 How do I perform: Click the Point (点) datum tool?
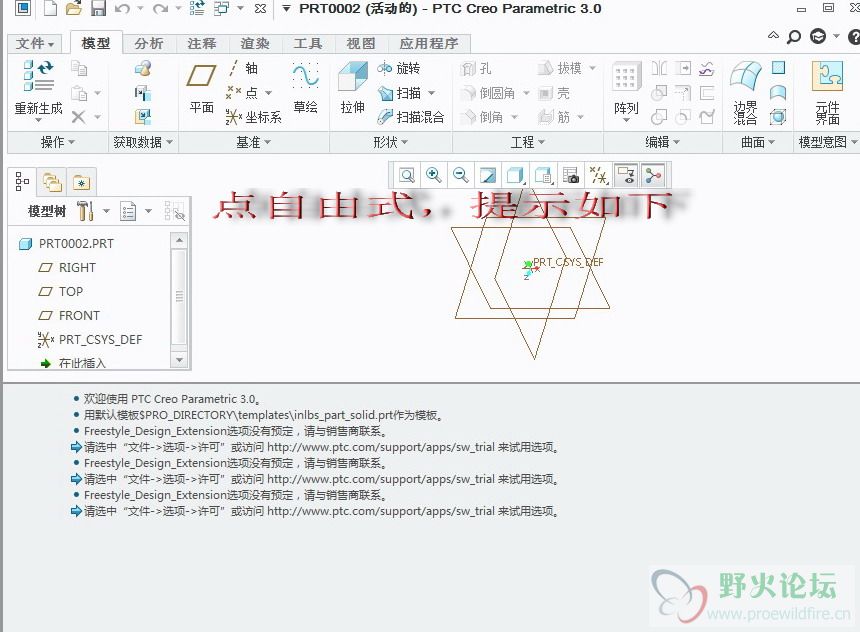click(244, 92)
